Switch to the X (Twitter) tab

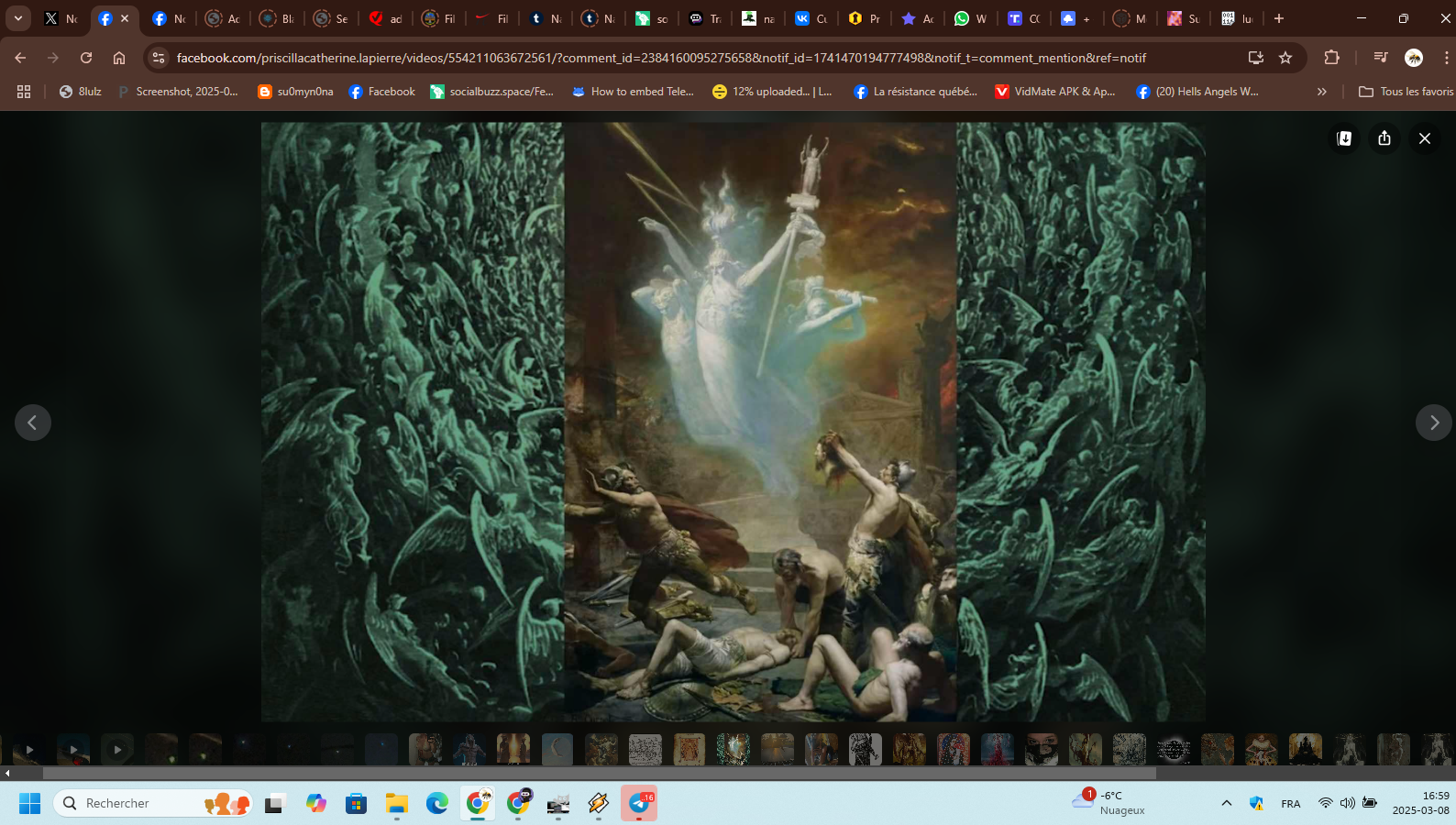(x=61, y=18)
